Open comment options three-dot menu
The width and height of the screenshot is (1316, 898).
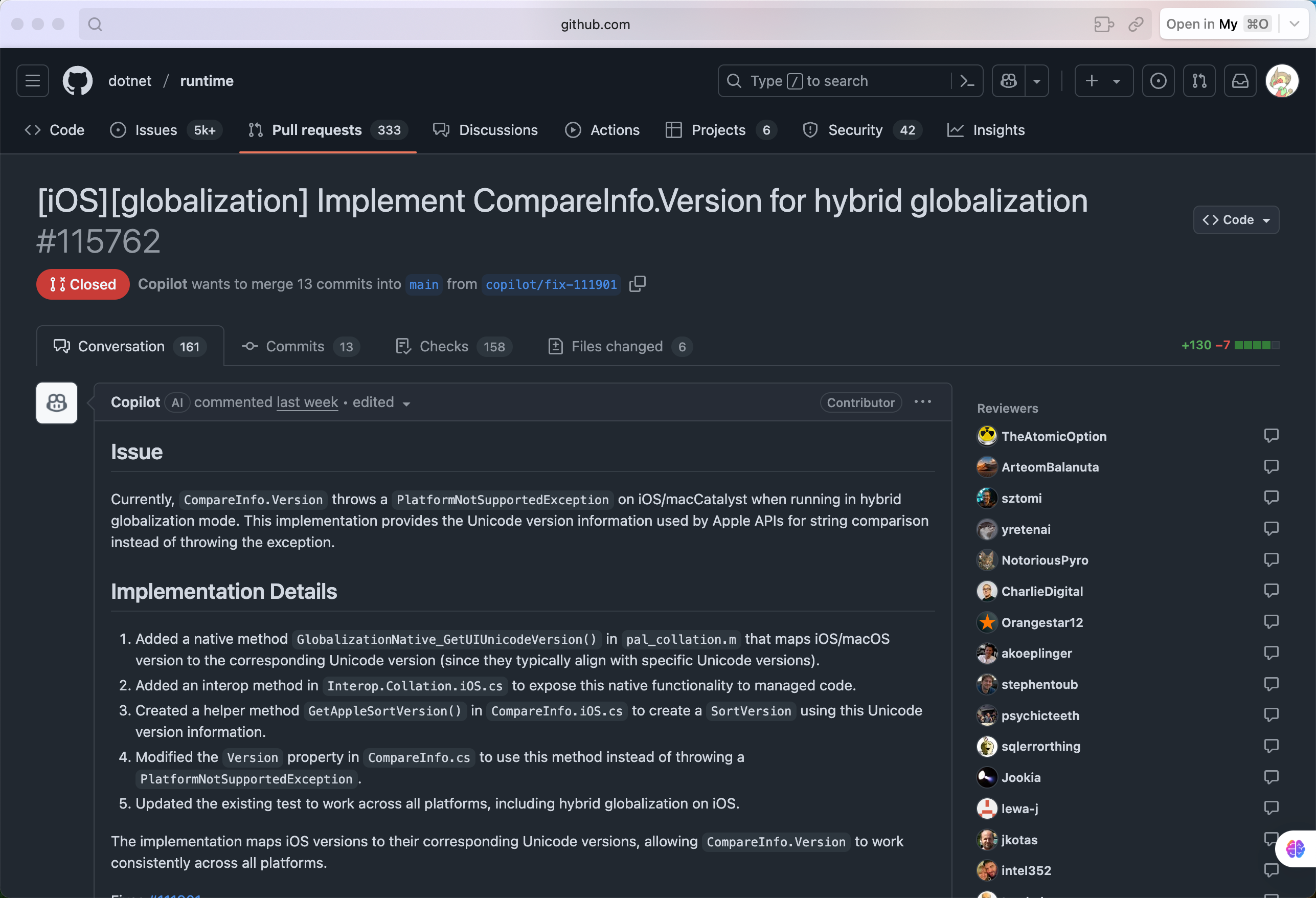922,402
